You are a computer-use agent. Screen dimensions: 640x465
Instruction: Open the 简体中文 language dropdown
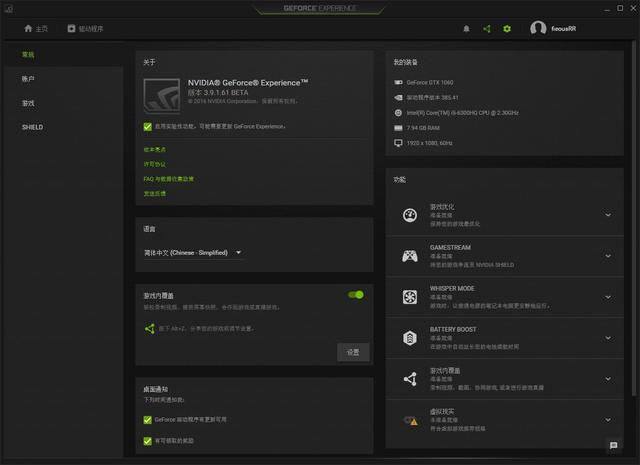[x=193, y=253]
